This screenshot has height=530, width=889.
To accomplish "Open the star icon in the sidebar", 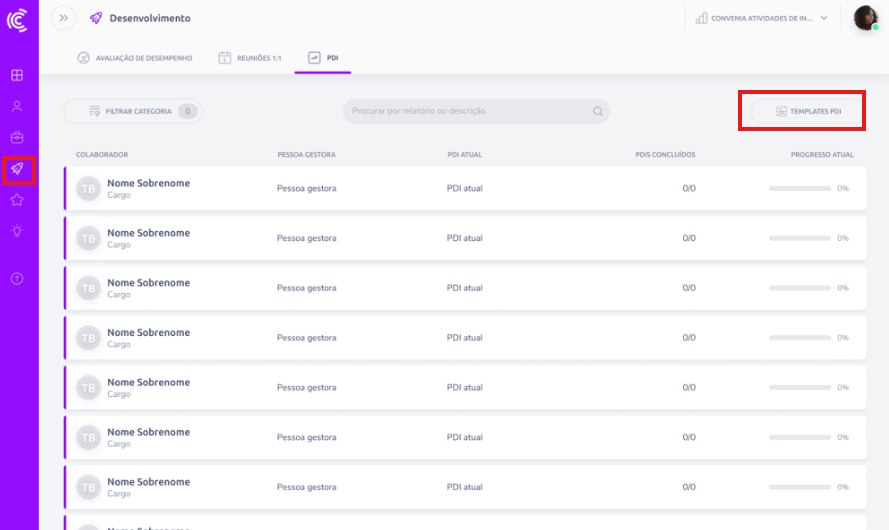I will click(17, 200).
